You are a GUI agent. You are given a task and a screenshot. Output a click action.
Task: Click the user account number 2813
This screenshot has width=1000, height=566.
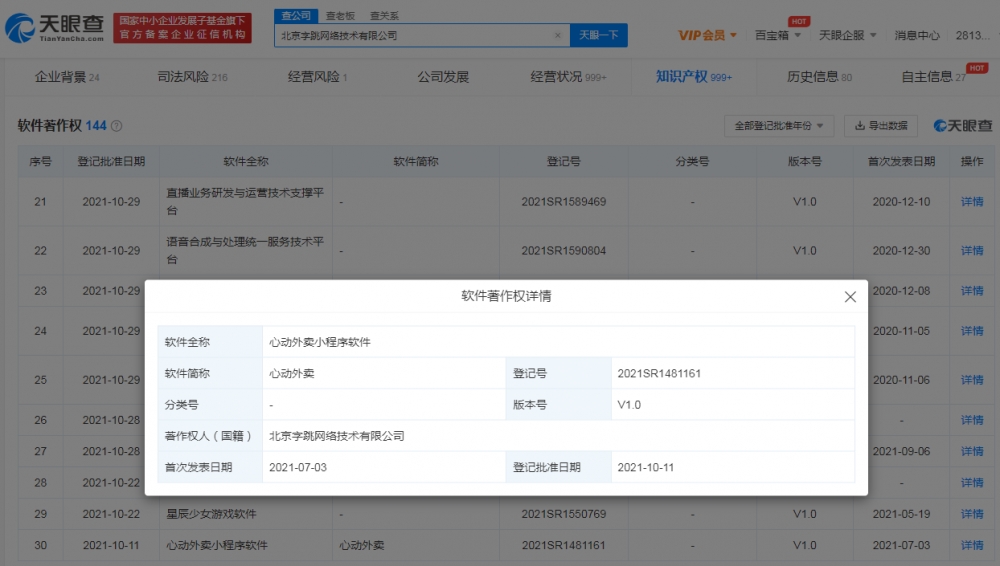(x=973, y=35)
